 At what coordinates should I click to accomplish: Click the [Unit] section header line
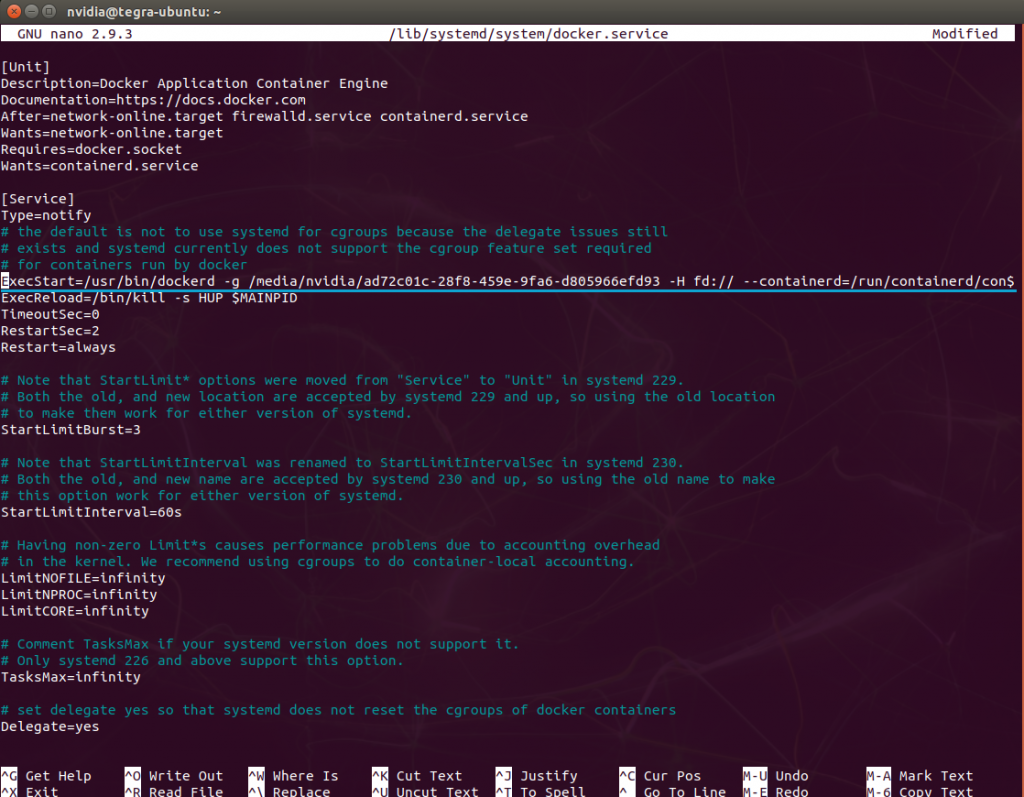tap(25, 67)
